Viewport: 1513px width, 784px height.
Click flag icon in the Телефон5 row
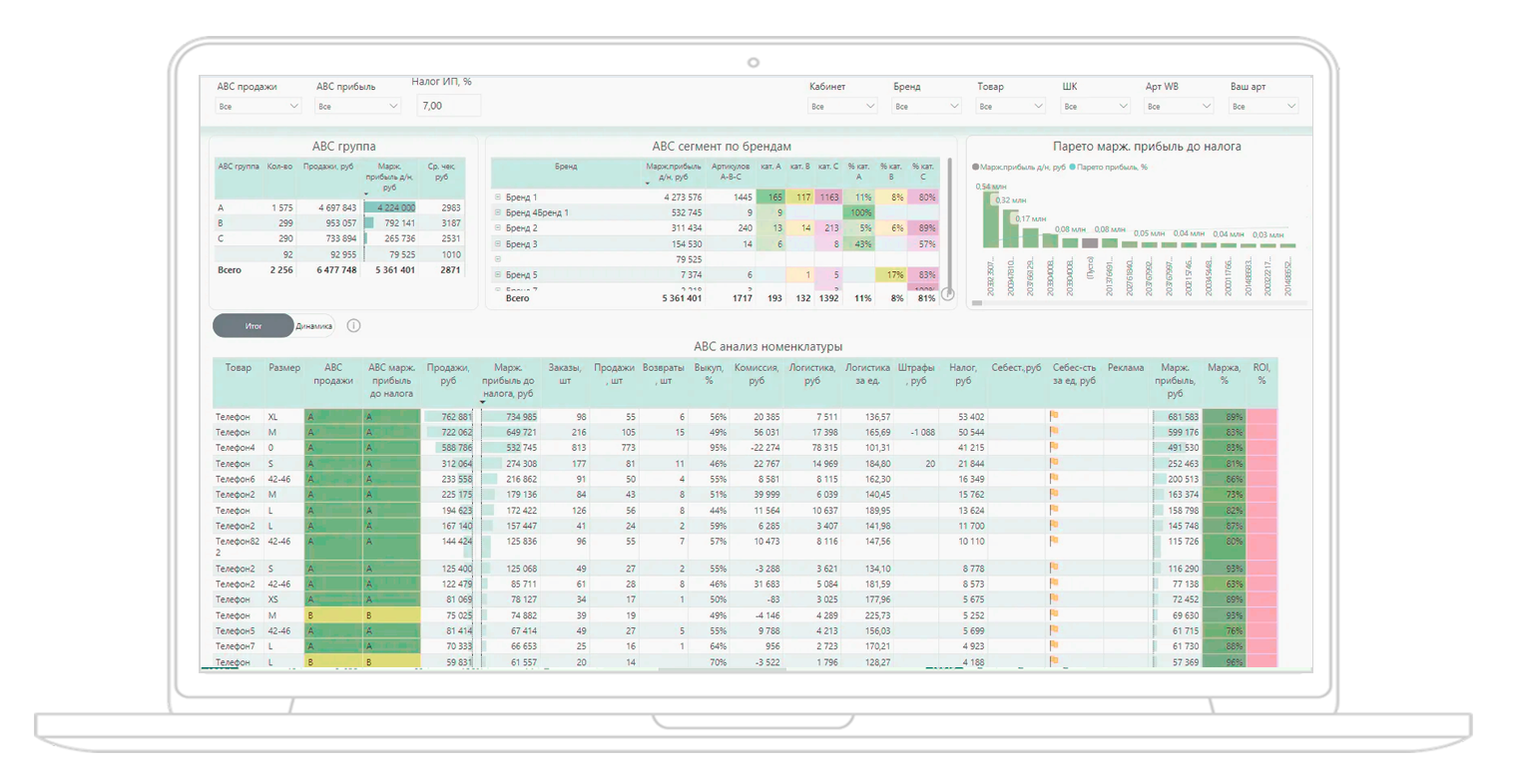point(1054,630)
